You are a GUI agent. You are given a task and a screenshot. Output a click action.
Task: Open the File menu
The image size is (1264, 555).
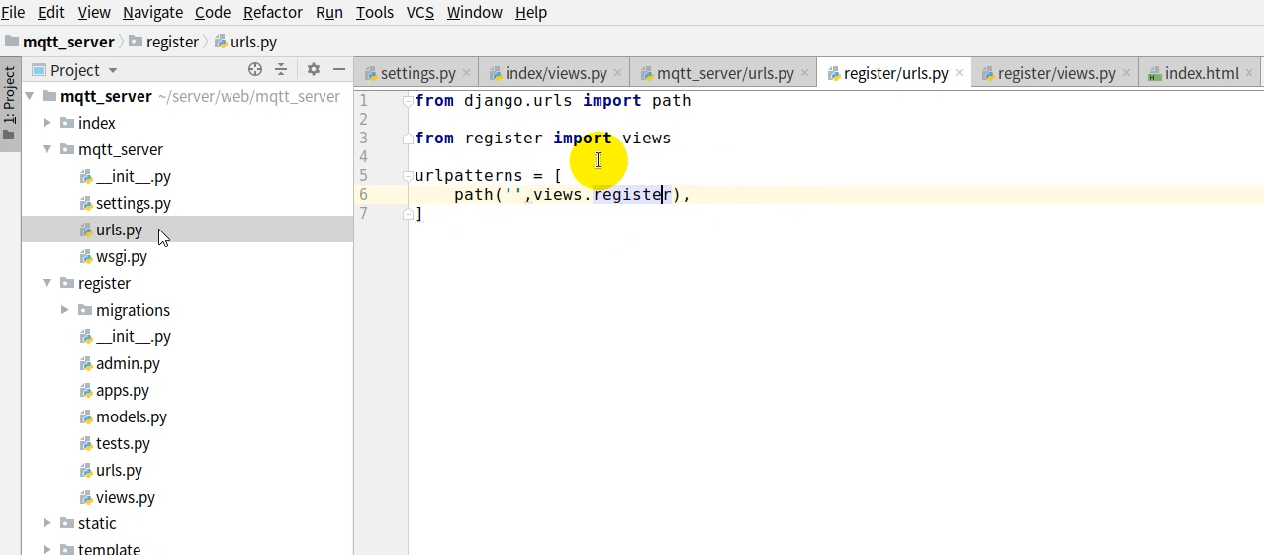(x=13, y=12)
